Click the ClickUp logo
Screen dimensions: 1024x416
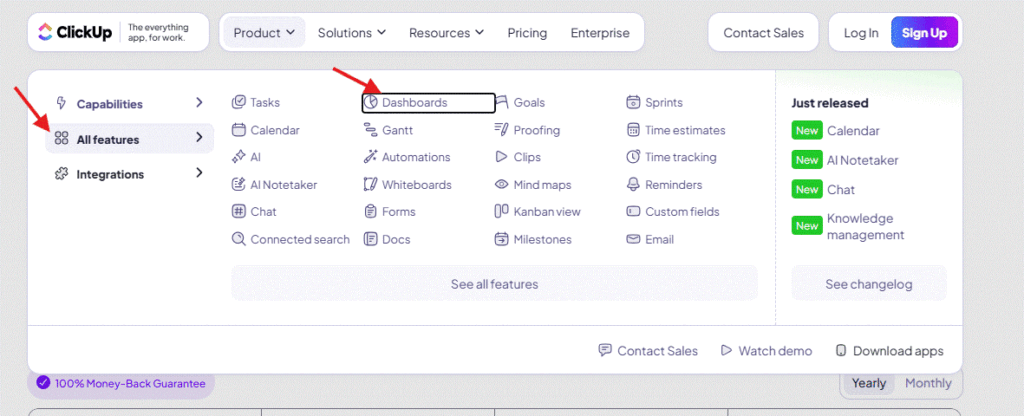[74, 32]
